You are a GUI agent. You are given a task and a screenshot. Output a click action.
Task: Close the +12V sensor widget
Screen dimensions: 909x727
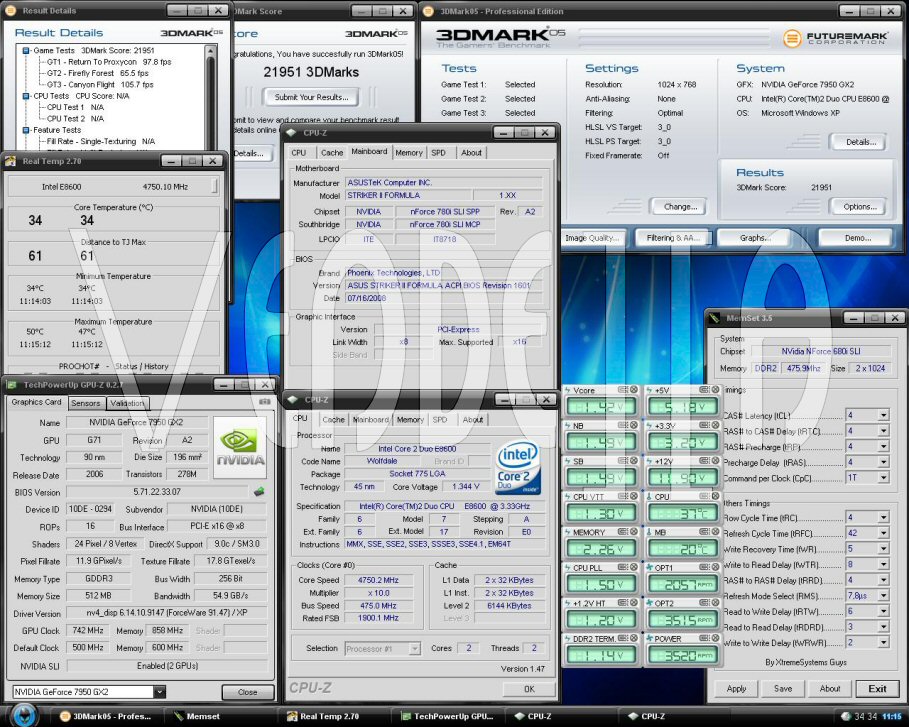pyautogui.click(x=715, y=461)
